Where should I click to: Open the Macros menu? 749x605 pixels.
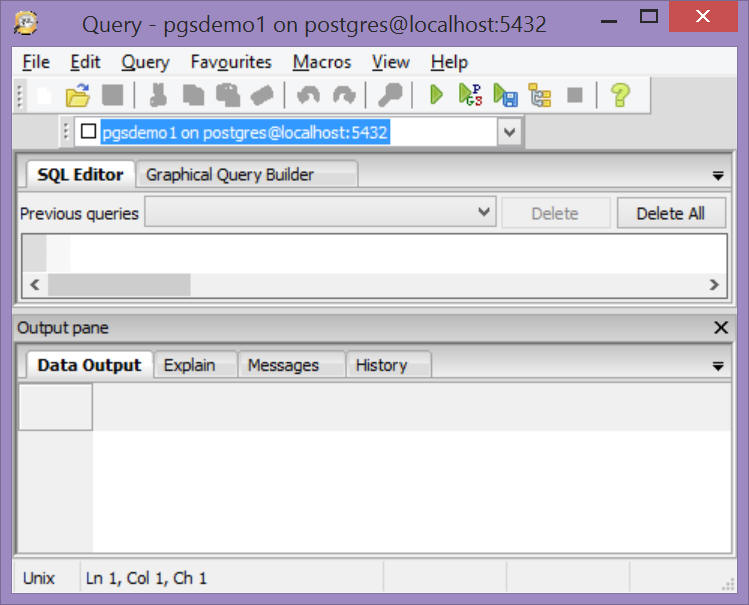coord(322,62)
